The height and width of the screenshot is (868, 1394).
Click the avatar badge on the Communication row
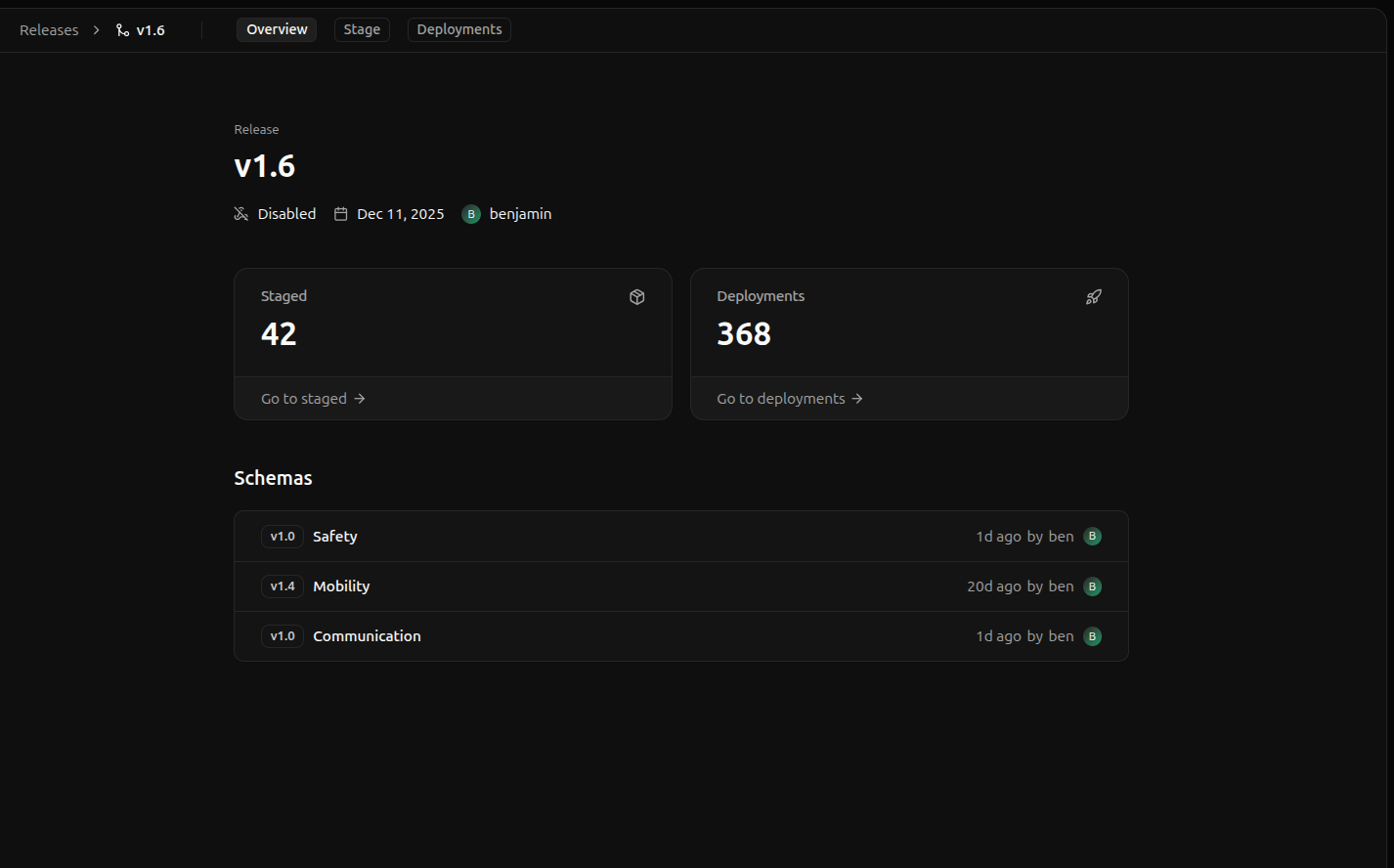(1093, 636)
